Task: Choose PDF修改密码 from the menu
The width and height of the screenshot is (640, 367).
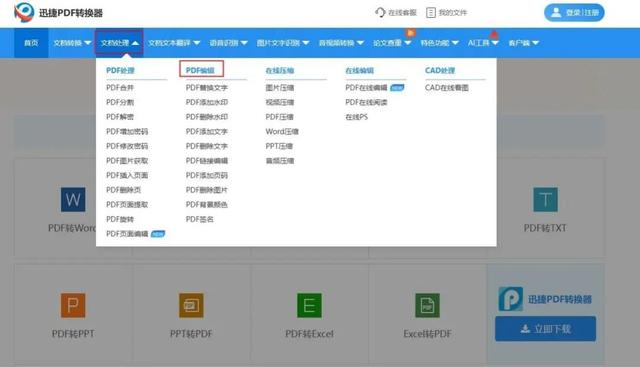Action: [x=127, y=146]
